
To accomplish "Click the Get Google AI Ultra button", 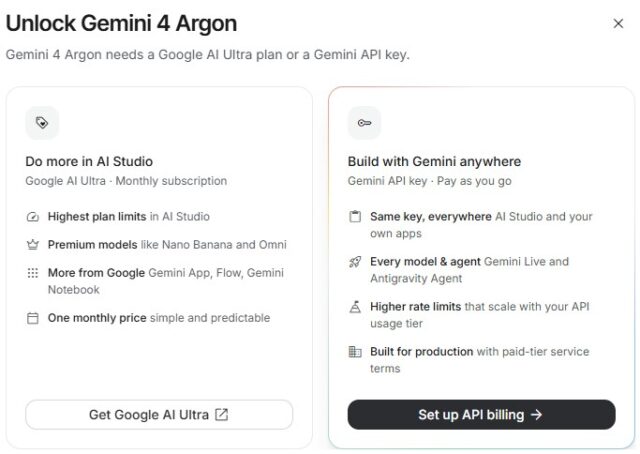I will pos(159,414).
